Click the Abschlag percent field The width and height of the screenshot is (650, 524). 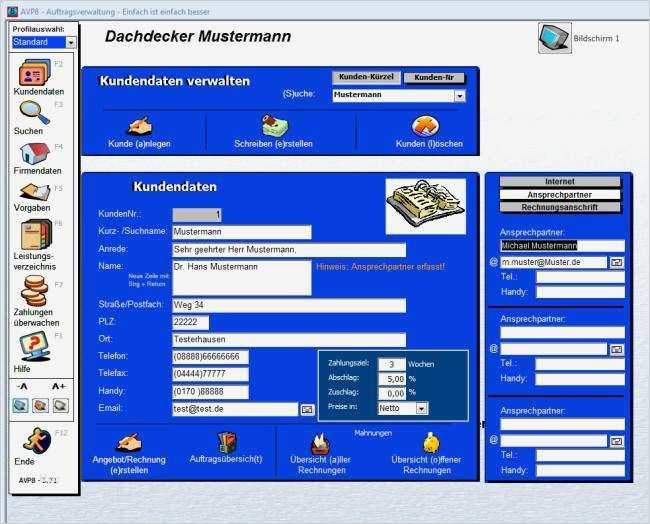pyautogui.click(x=391, y=379)
